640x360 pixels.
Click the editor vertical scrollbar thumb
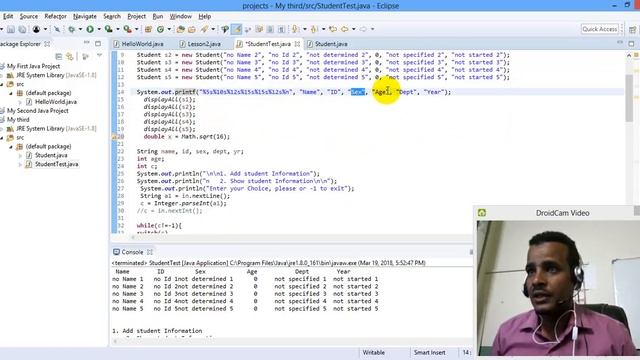pos(629,98)
